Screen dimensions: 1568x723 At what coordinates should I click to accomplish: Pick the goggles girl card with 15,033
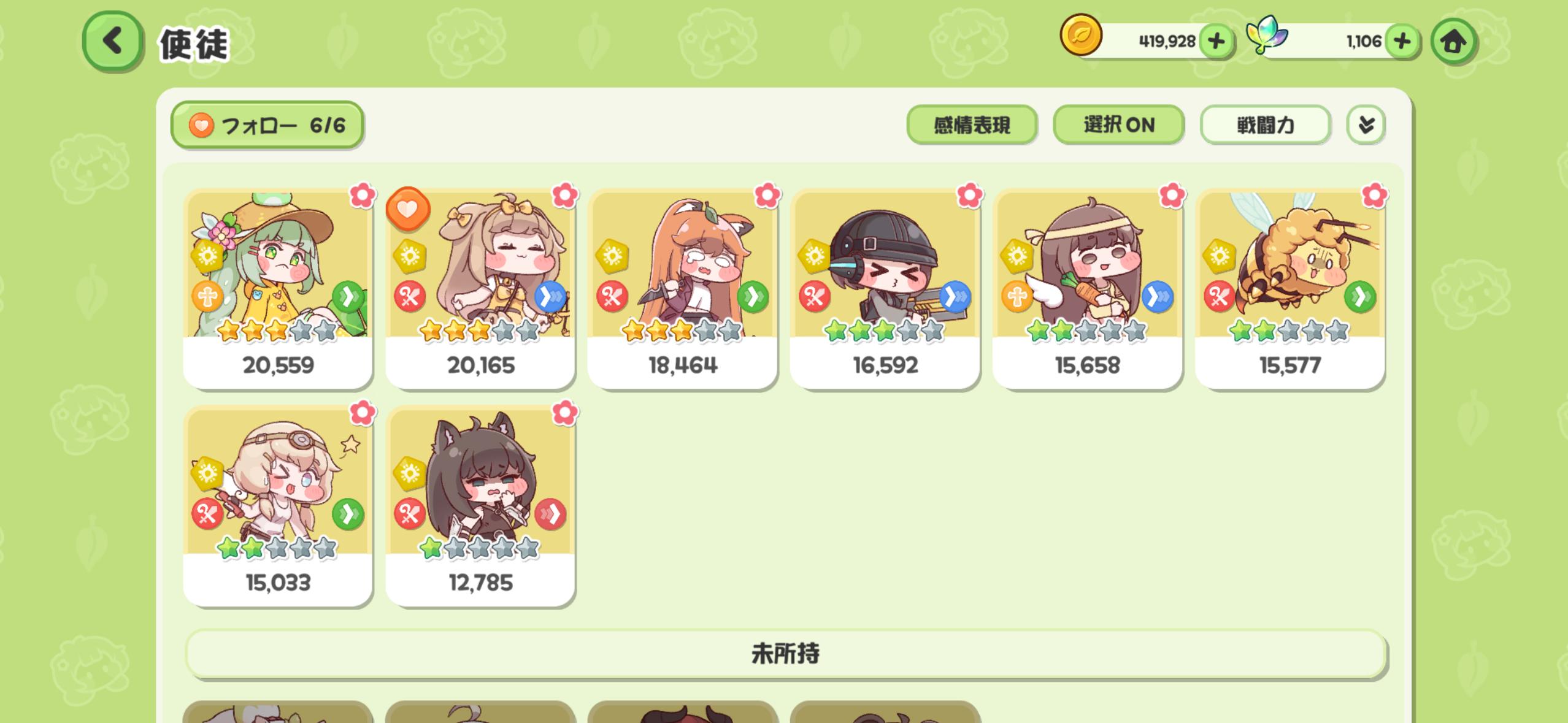278,506
